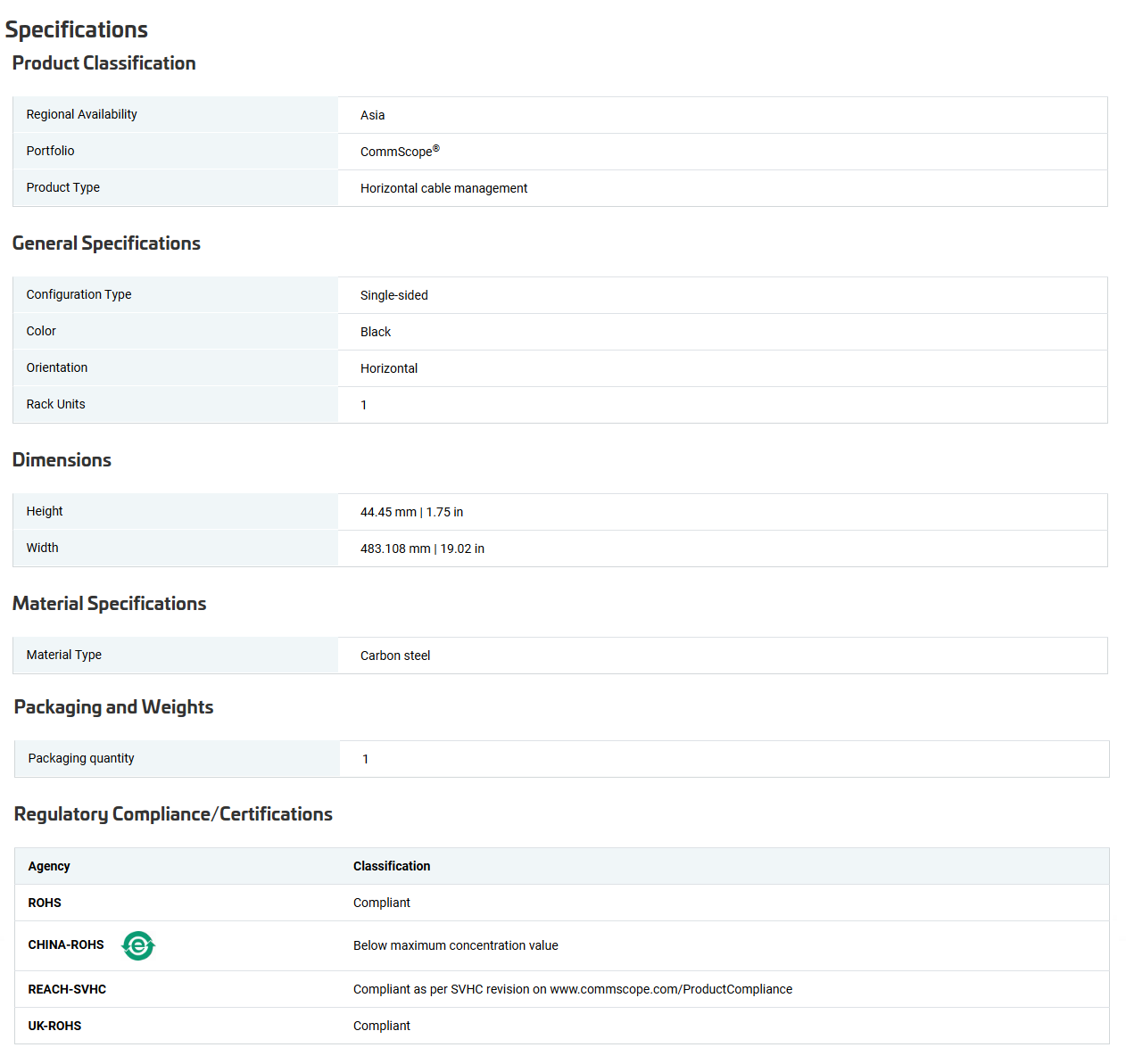
Task: Click the 'Compliant' value in the UK-ROHS row
Action: coord(382,1026)
